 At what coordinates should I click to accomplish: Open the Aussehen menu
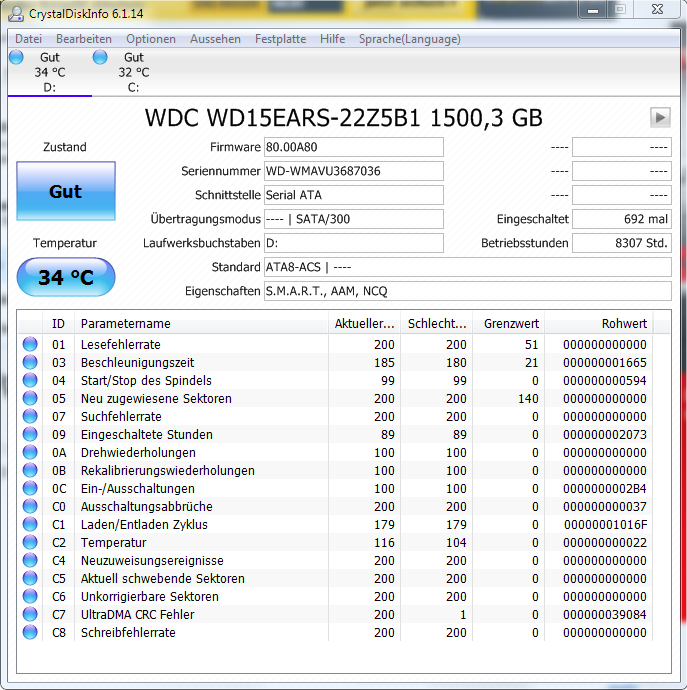(215, 39)
